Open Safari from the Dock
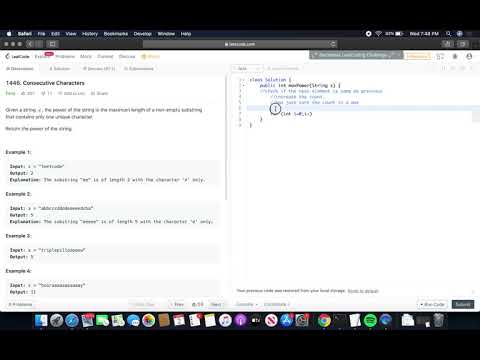 72,321
